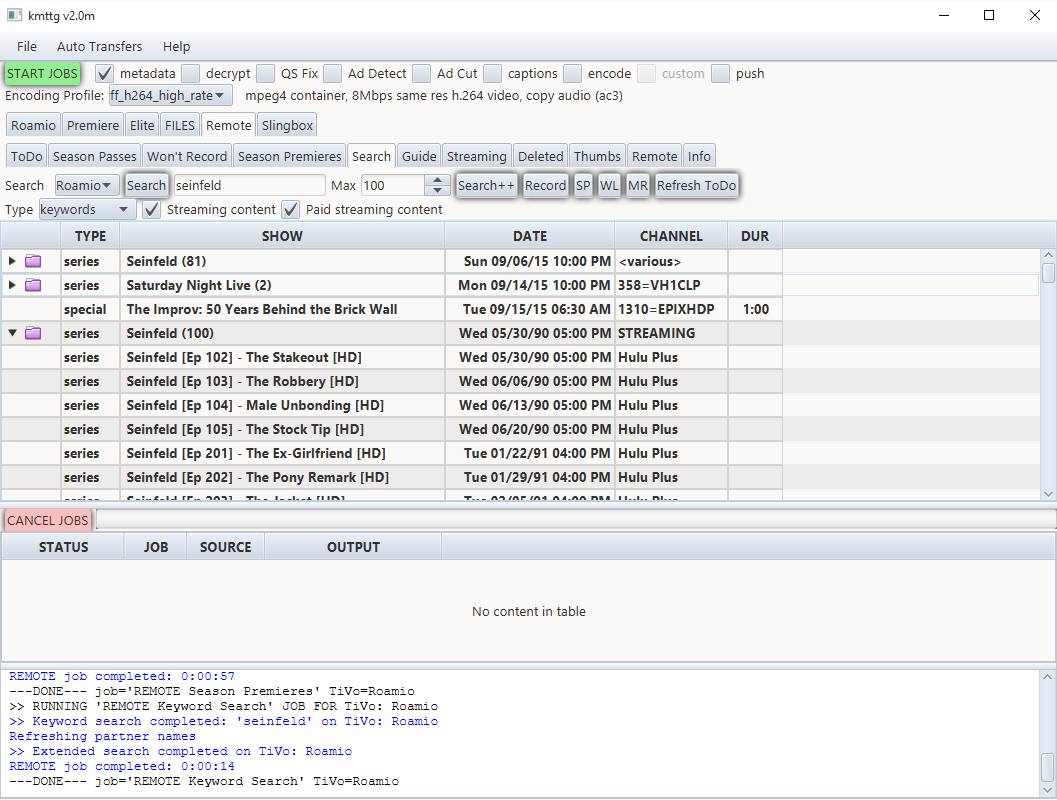This screenshot has width=1057, height=800.
Task: Switch to the Slingbox tab
Action: (287, 125)
